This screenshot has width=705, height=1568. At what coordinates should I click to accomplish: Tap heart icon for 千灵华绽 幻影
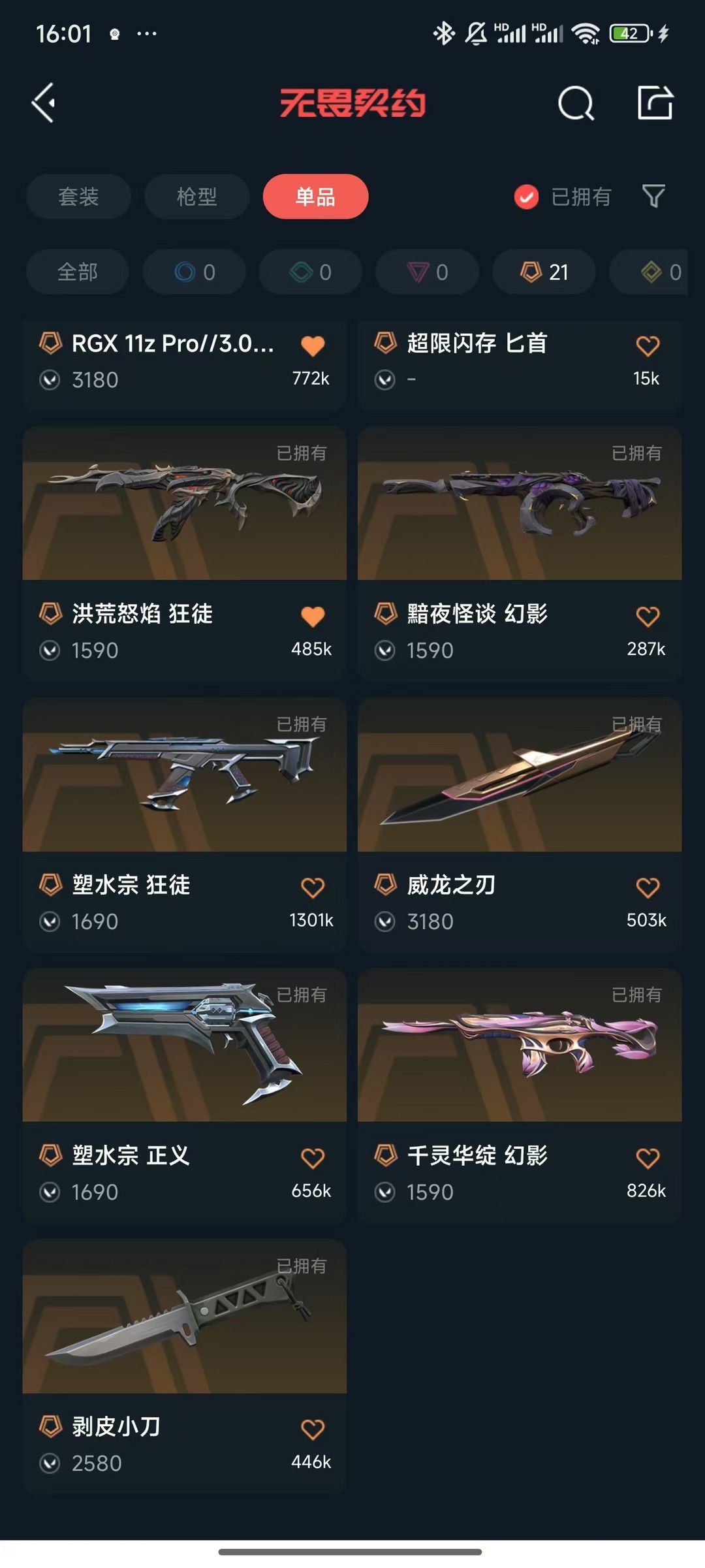[x=648, y=1159]
